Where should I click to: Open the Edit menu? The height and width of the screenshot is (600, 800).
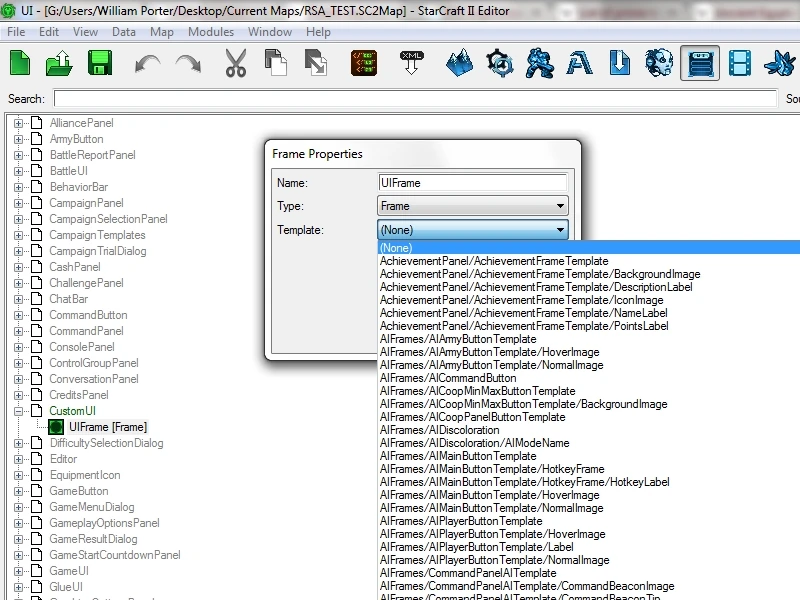click(x=48, y=32)
